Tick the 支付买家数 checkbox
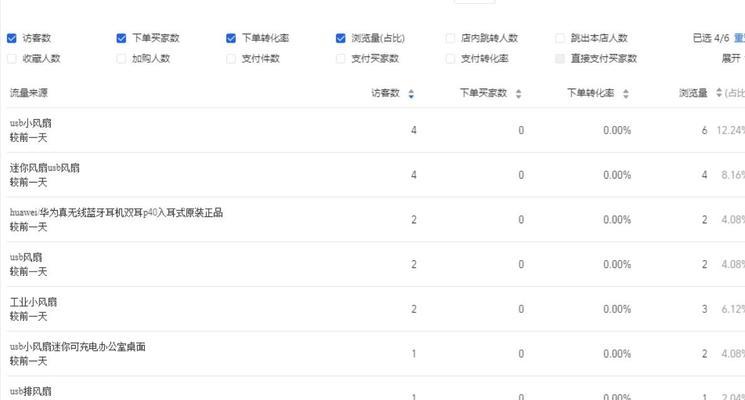 tap(341, 58)
